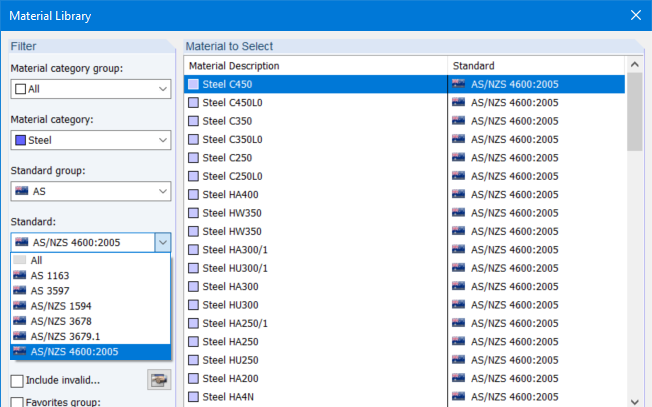The height and width of the screenshot is (407, 652).
Task: Close the Material Library dialog
Action: (635, 15)
